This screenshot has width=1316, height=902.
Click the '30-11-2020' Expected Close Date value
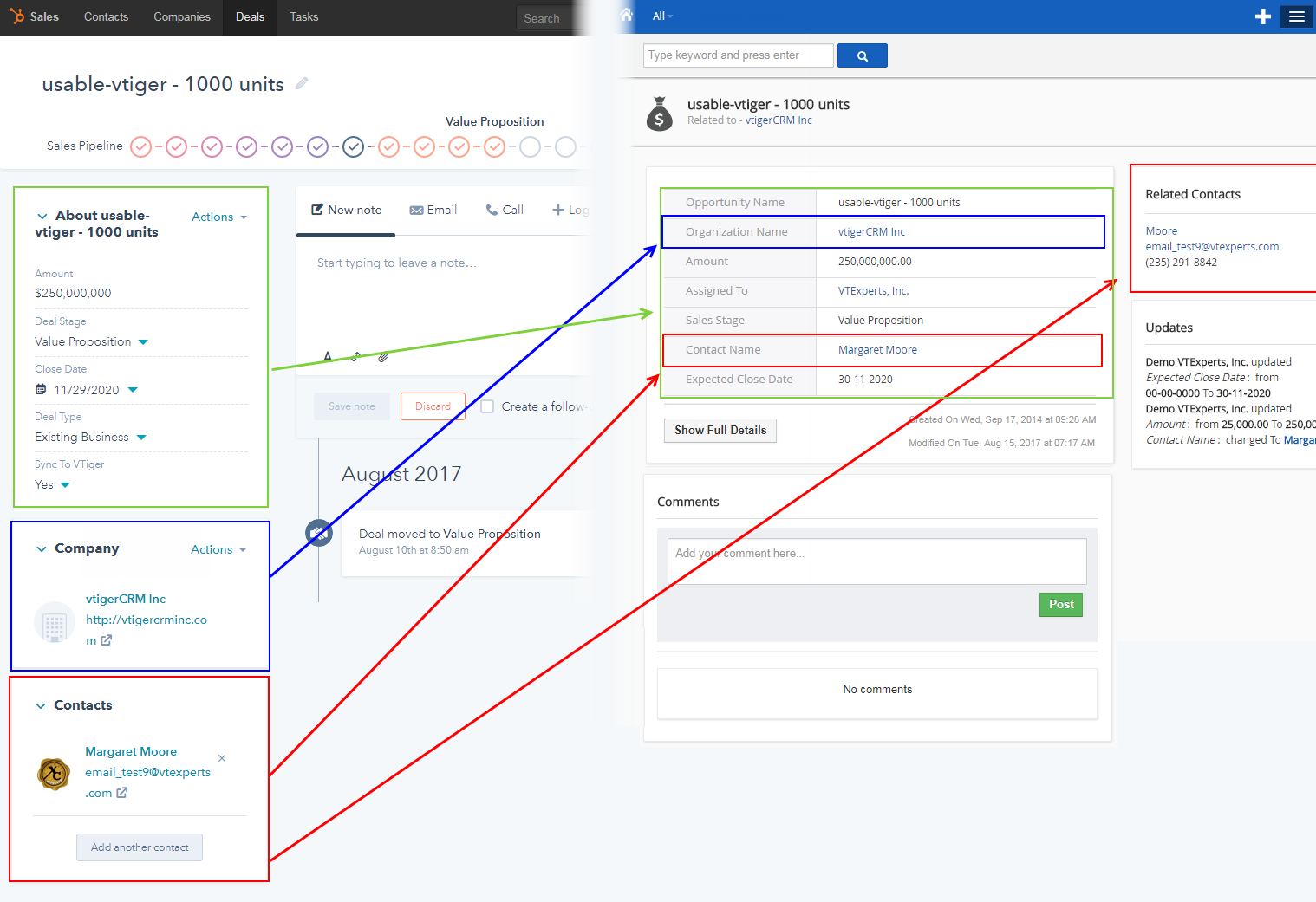click(x=865, y=380)
